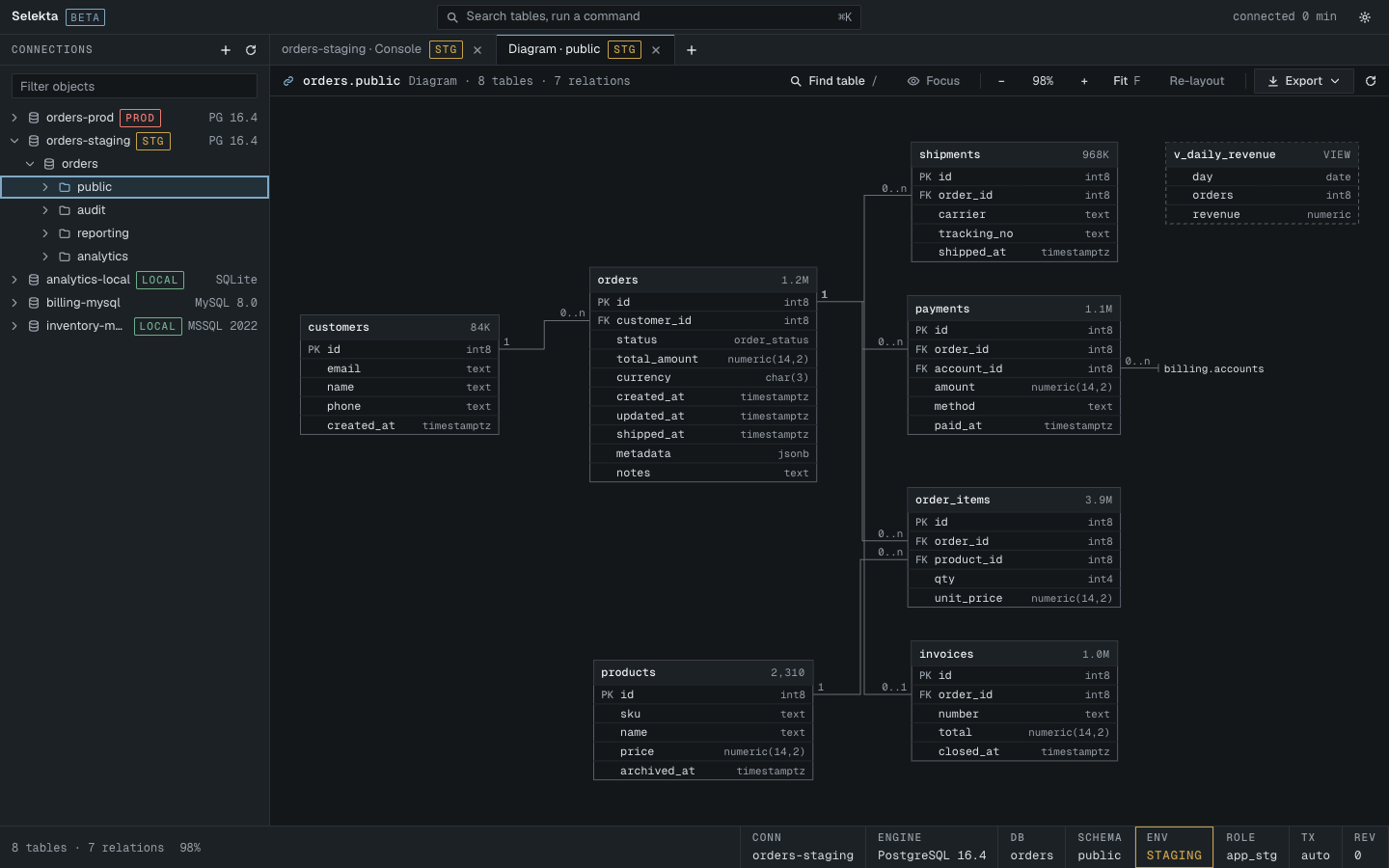
Task: Click the analytics-local database icon
Action: [x=34, y=280]
